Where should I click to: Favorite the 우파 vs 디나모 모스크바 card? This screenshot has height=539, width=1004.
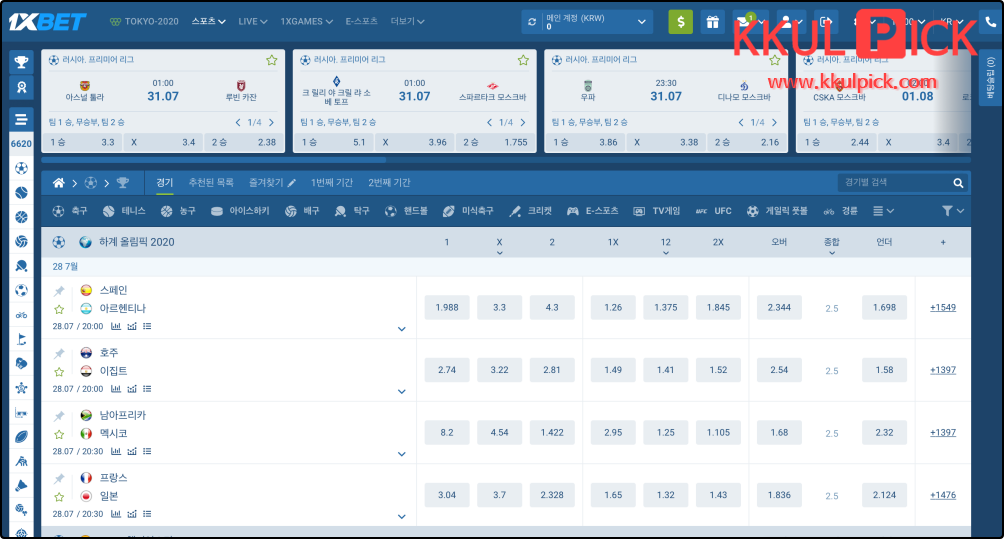pyautogui.click(x=775, y=60)
